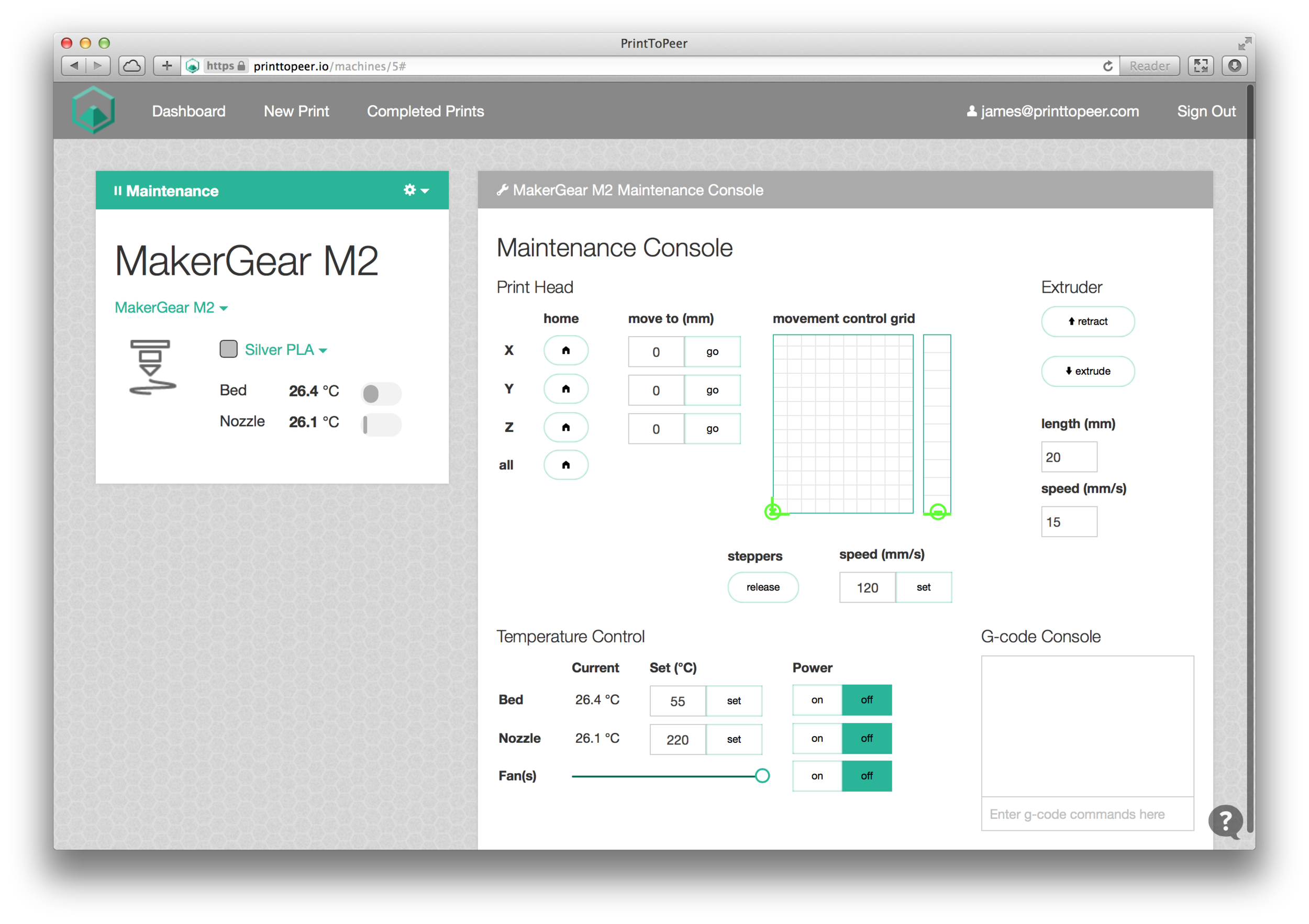Go to the New Print page
Viewport: 1309px width, 924px height.
[296, 111]
